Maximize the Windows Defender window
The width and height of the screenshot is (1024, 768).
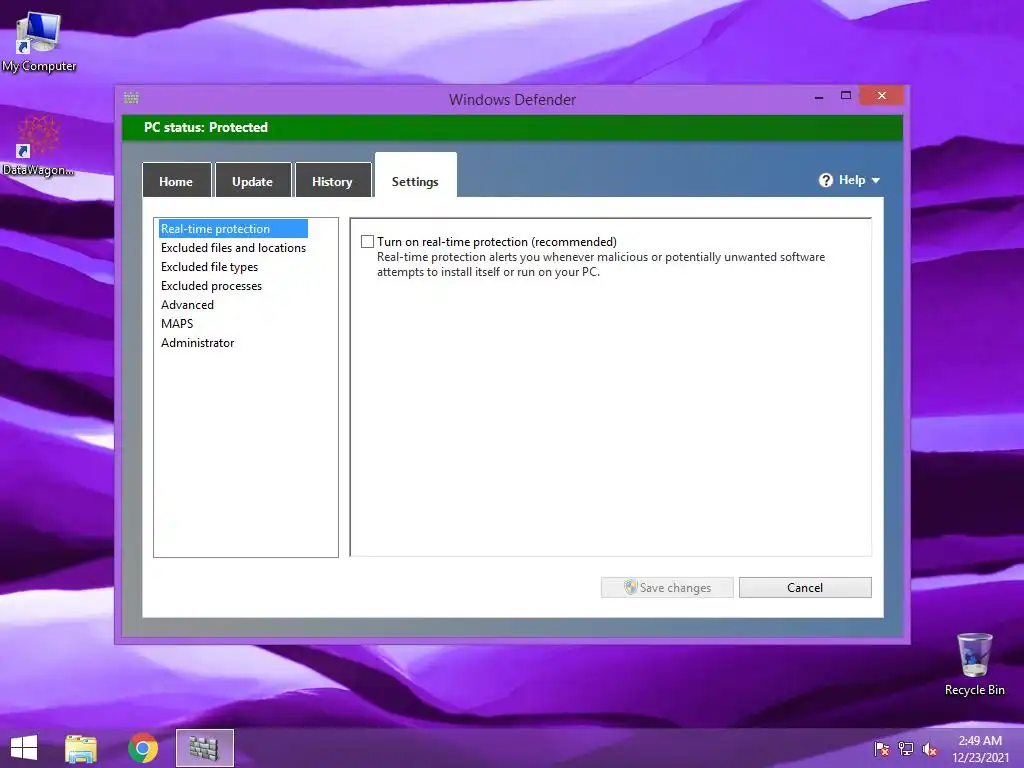[x=846, y=96]
